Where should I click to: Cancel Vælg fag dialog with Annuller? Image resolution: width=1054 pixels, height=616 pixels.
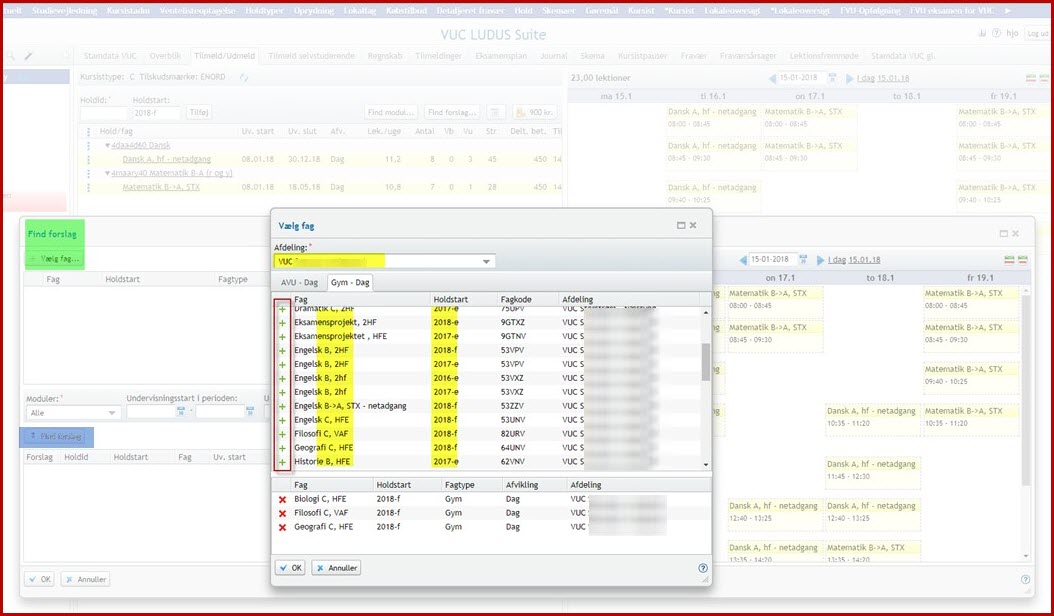coord(336,568)
